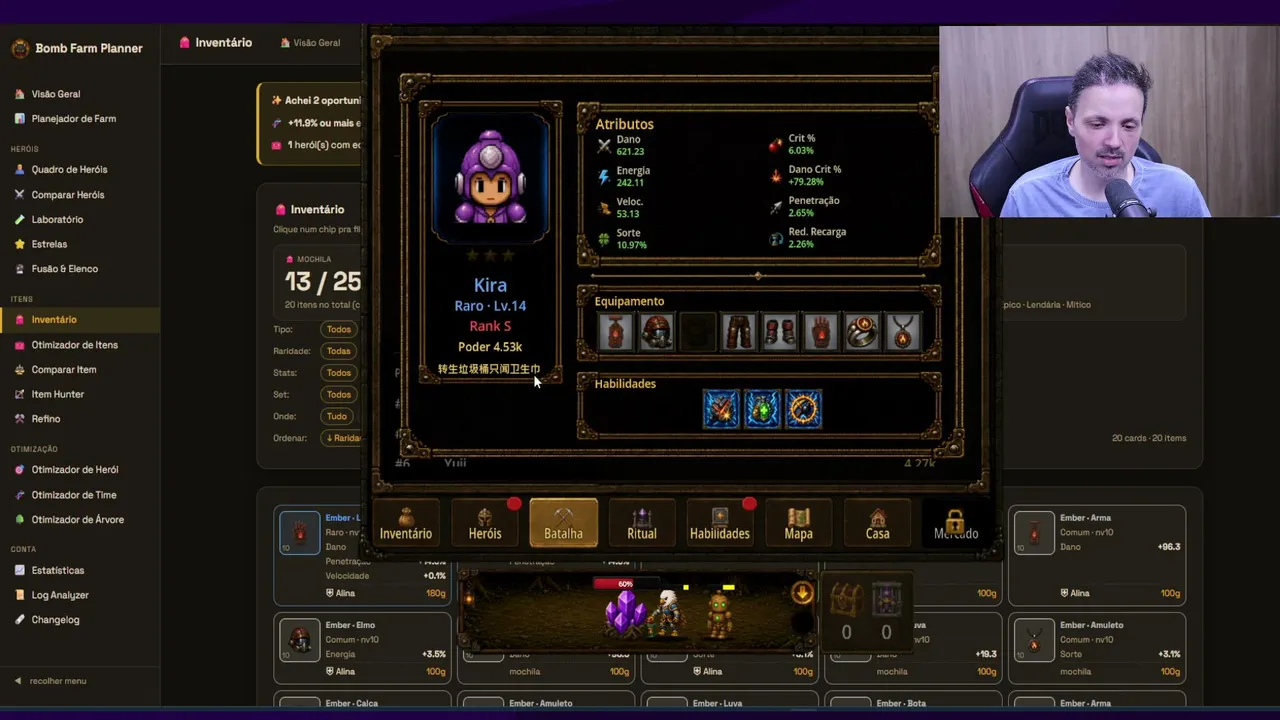Screen dimensions: 1280x720
Task: Select the Raridade filter chip Todas
Action: (339, 351)
